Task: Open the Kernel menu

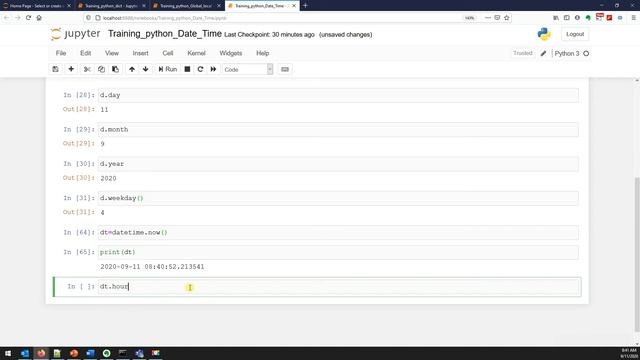Action: click(196, 53)
